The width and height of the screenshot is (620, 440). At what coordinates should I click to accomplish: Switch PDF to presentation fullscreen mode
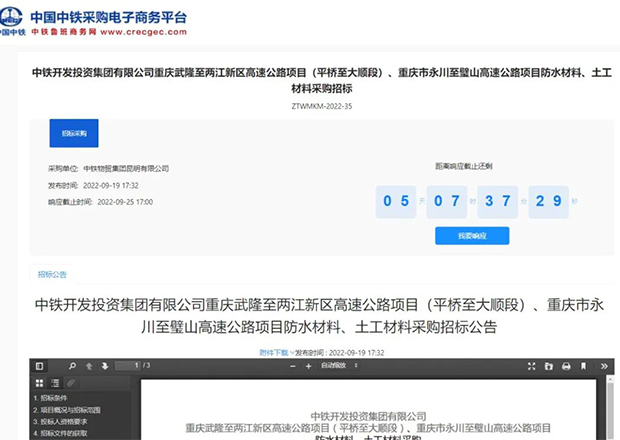(x=531, y=366)
